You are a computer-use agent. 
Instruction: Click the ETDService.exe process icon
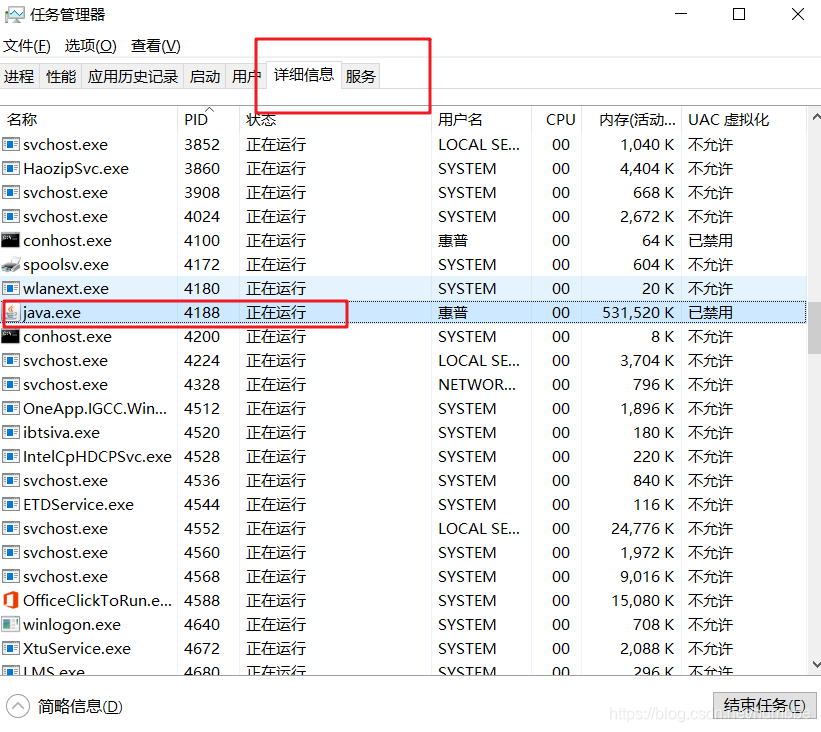[11, 504]
